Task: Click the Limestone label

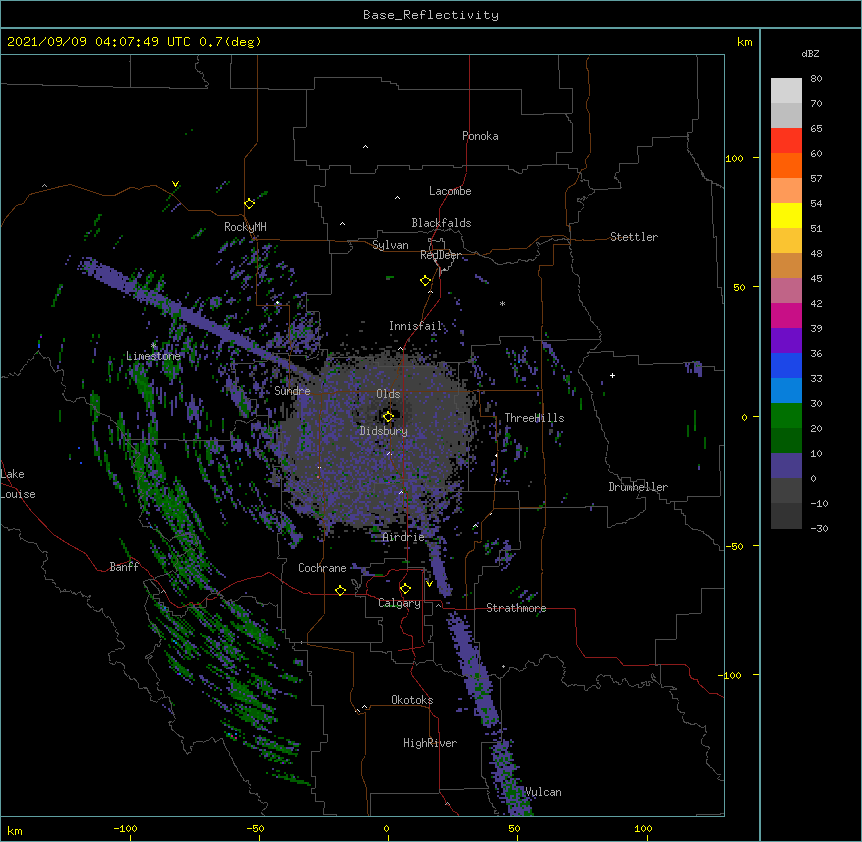Action: tap(153, 356)
